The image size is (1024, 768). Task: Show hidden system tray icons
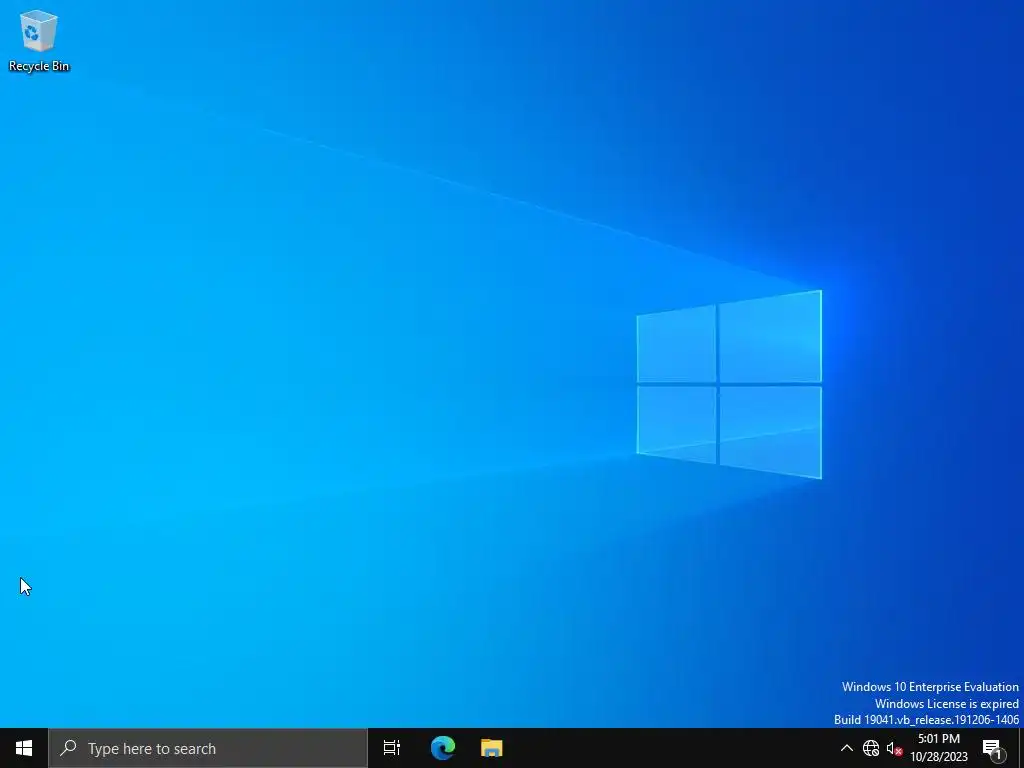[846, 748]
